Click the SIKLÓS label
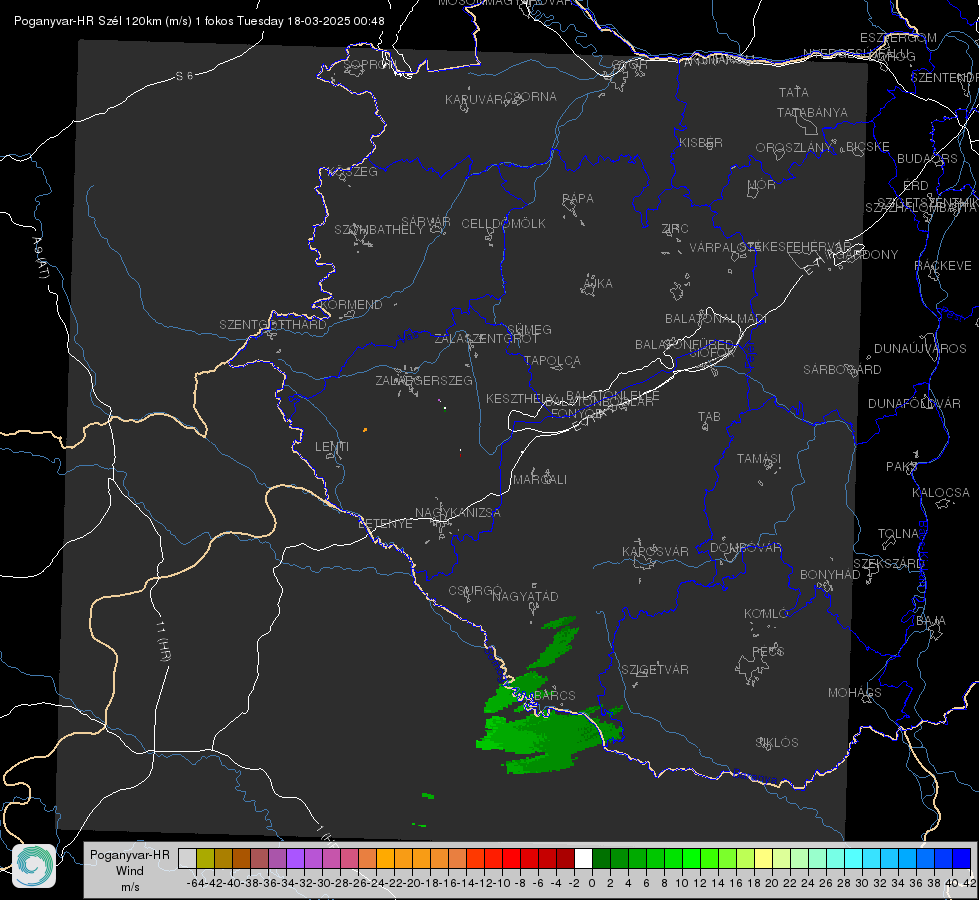The width and height of the screenshot is (979, 900). point(777,743)
